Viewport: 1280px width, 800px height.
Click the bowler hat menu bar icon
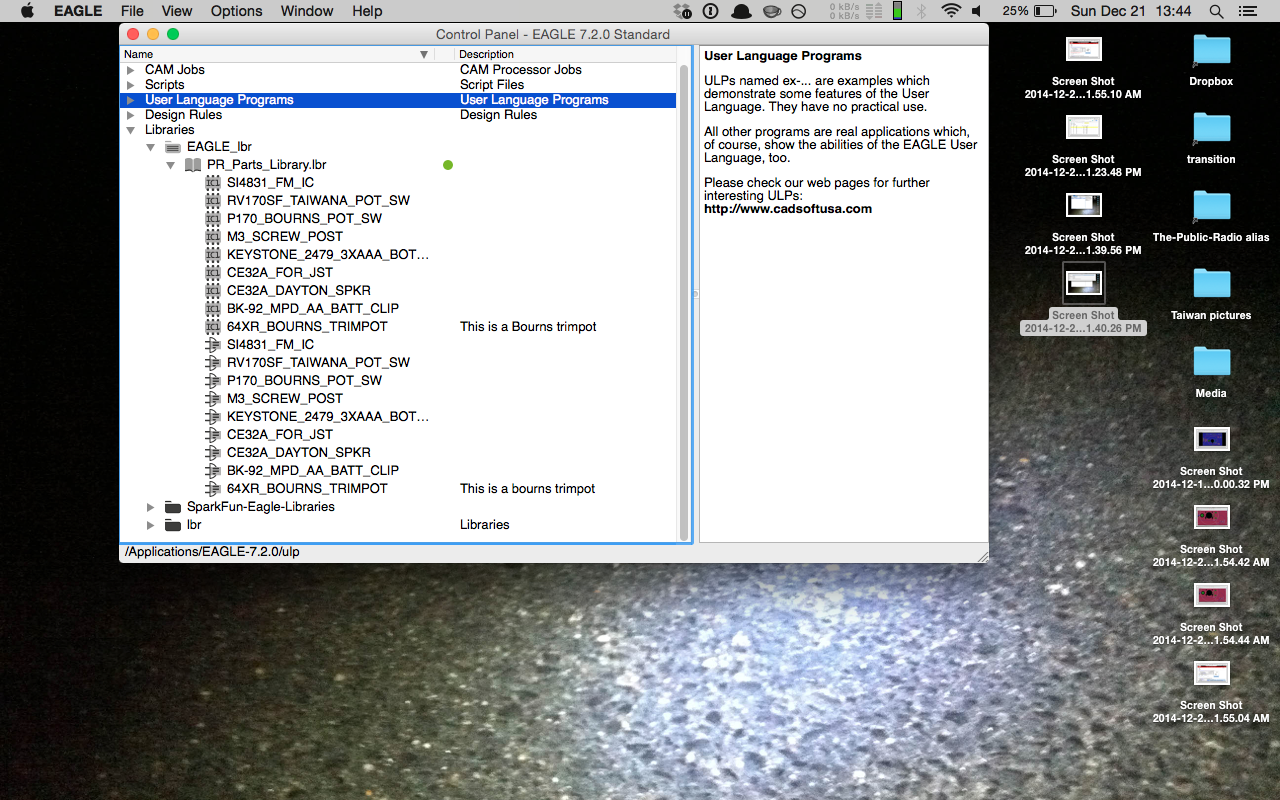[x=741, y=11]
